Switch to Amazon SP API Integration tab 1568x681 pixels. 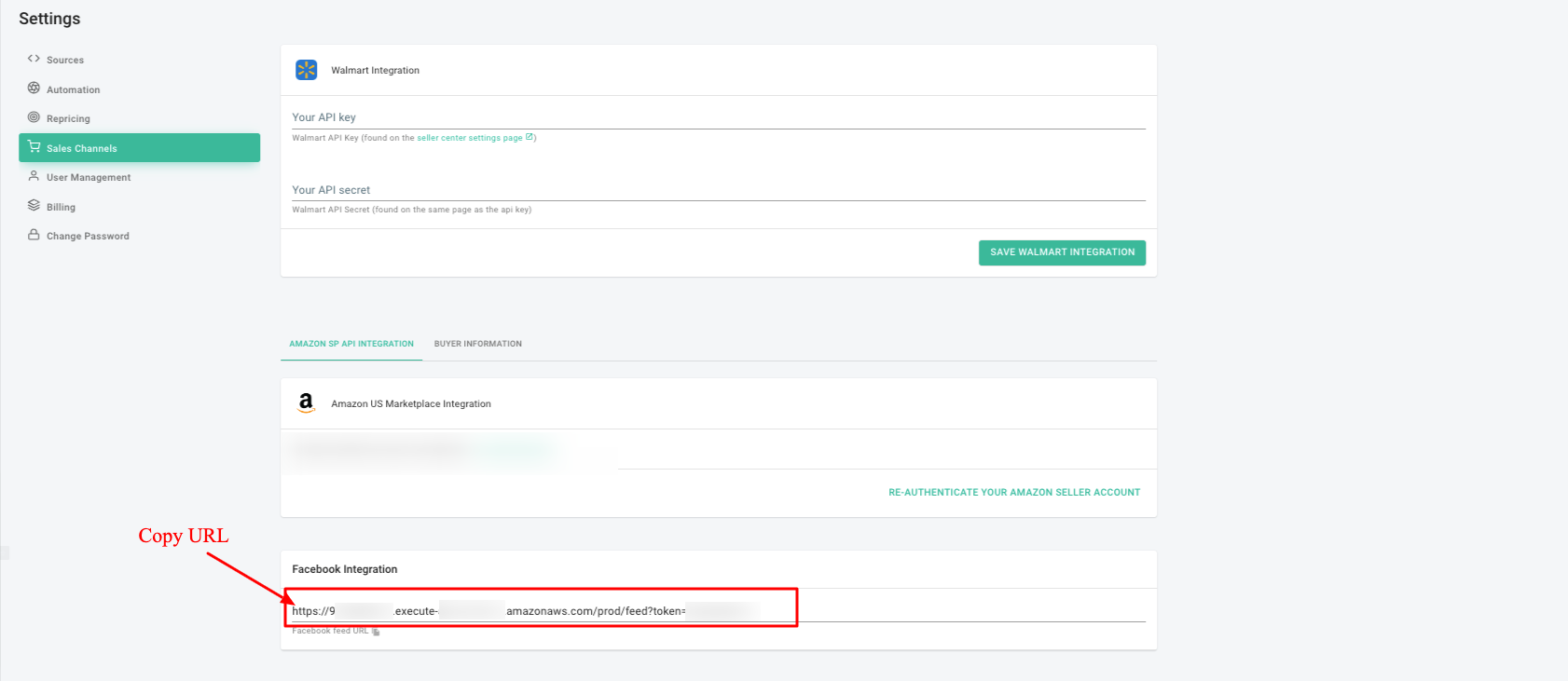[351, 344]
